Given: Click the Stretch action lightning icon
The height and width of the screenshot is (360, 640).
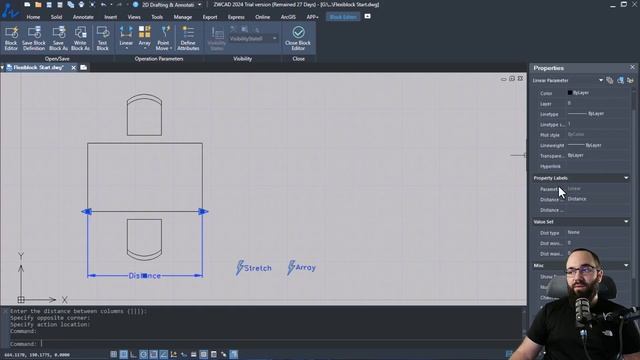Looking at the screenshot, I should [x=240, y=268].
